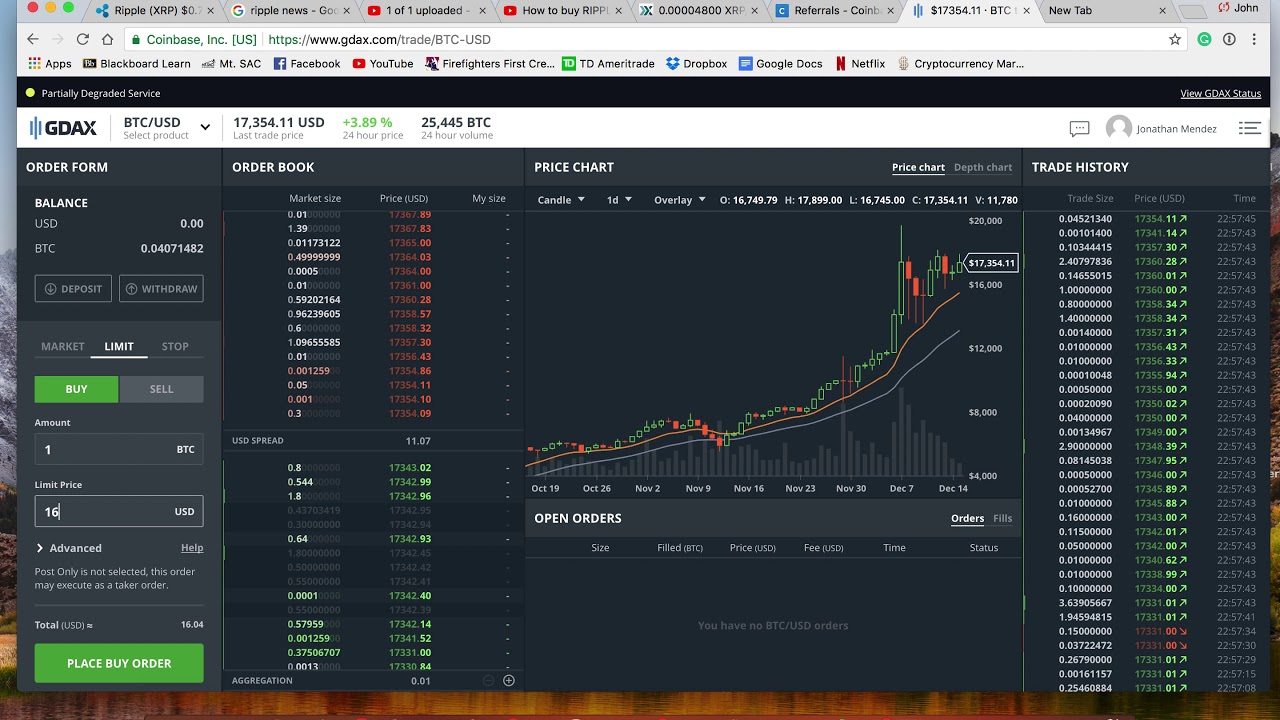Click the GDAX logo
The width and height of the screenshot is (1280, 720).
click(63, 128)
